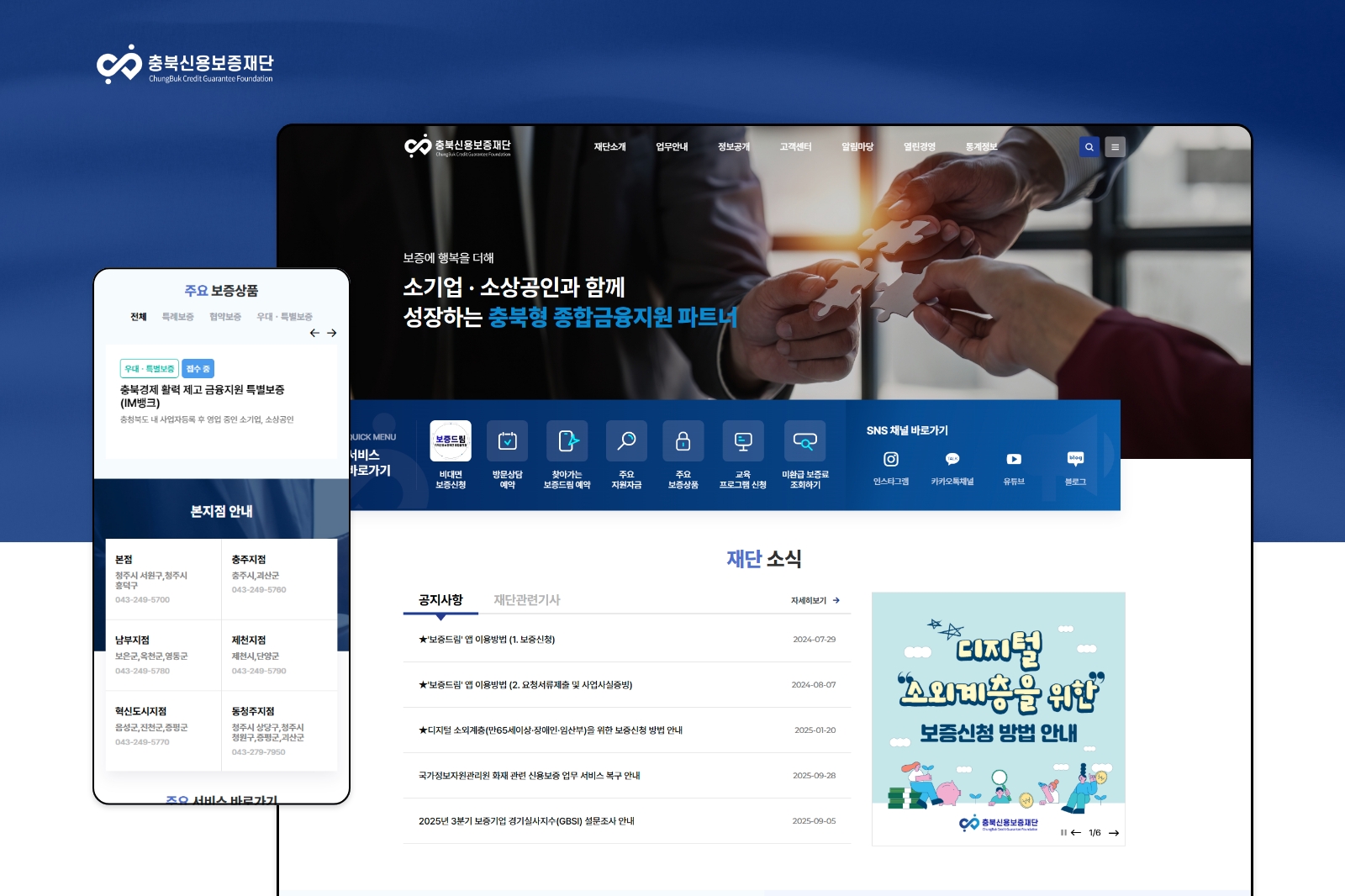This screenshot has height=896, width=1345.
Task: Open the 재단소개 menu
Action: click(609, 147)
